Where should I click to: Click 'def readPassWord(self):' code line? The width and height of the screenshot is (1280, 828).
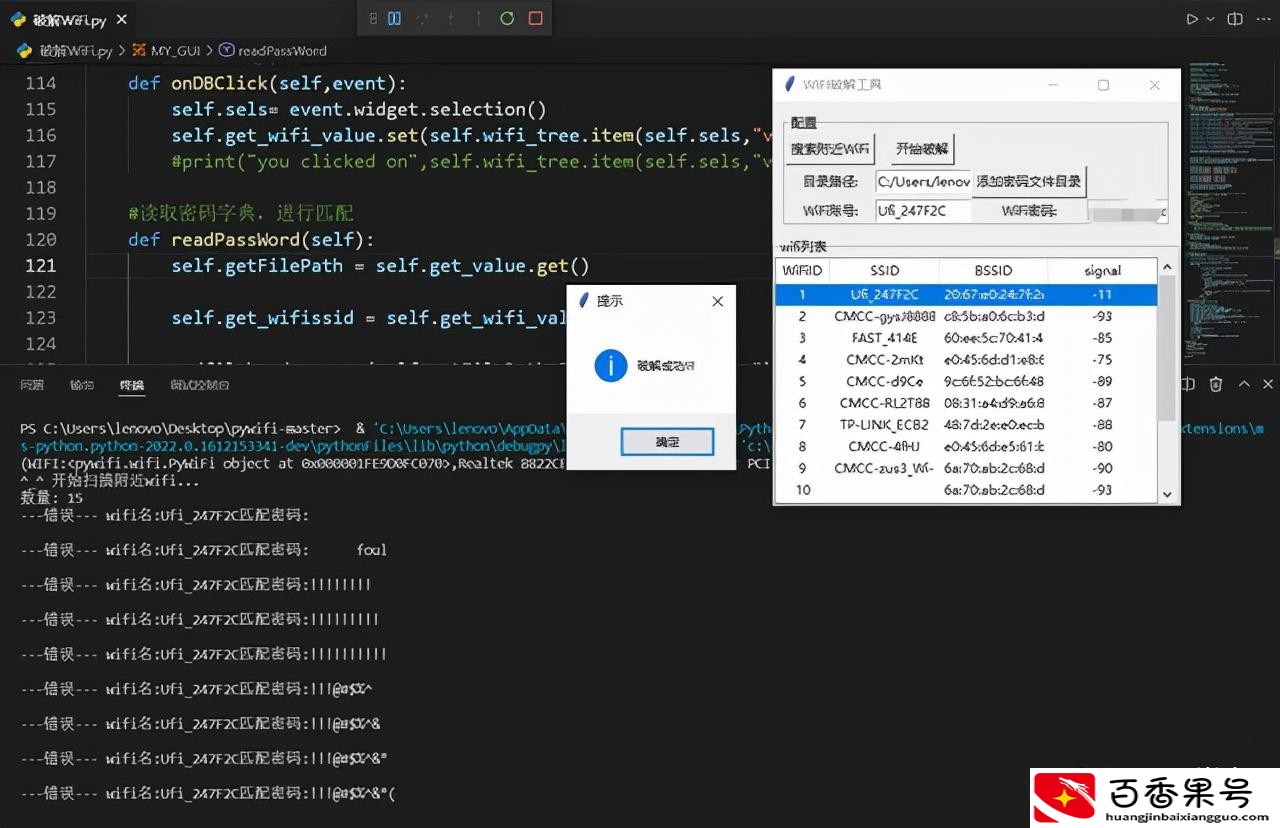250,239
